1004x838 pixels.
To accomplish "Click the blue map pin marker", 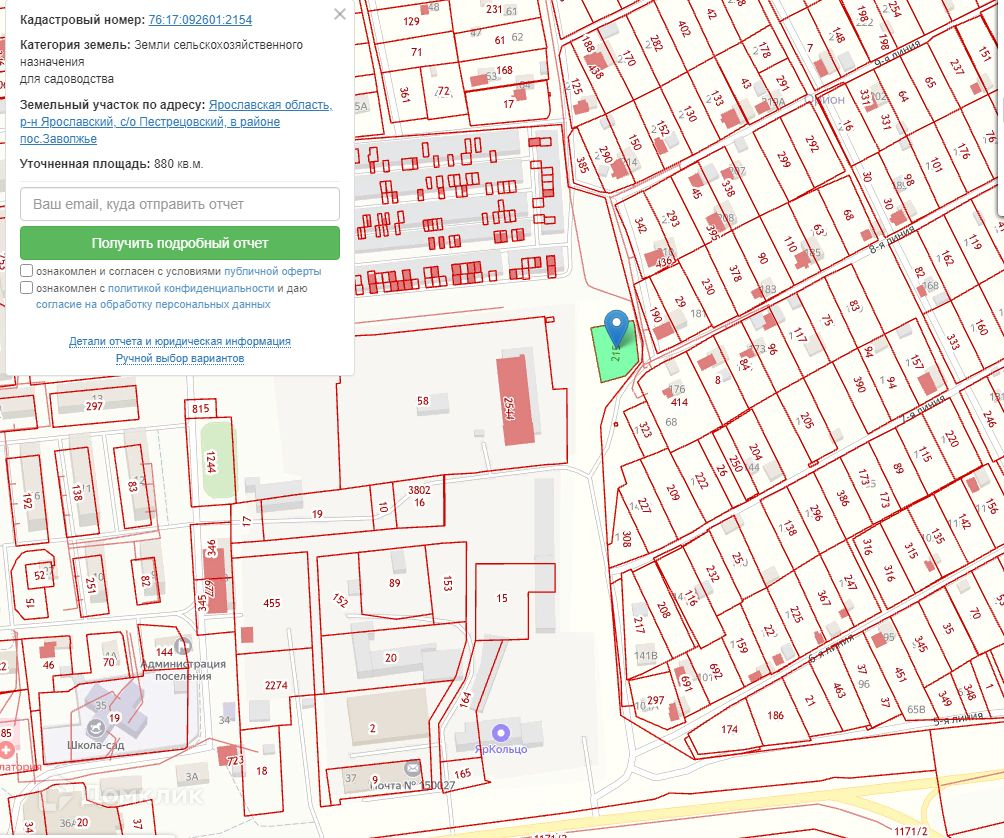I will (616, 327).
